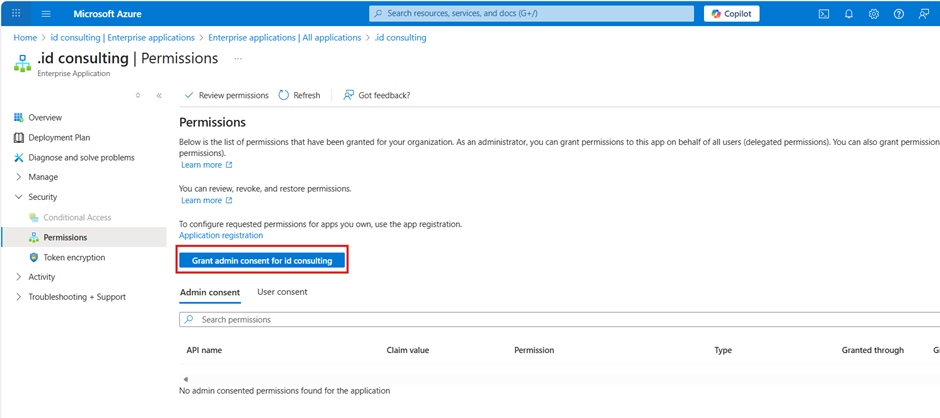Open the notifications bell
940x418 pixels.
pos(849,14)
